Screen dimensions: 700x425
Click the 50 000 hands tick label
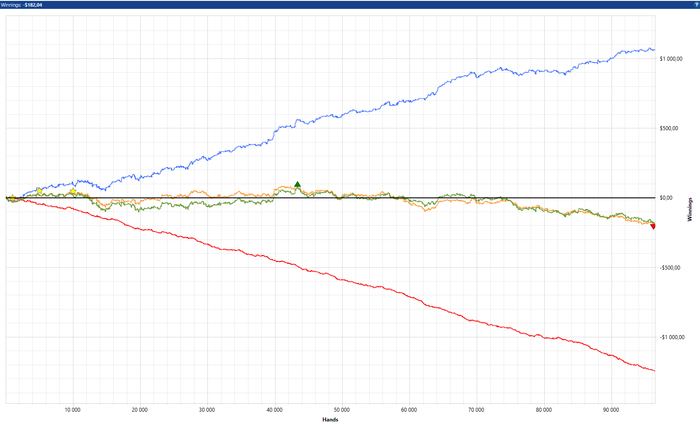click(x=342, y=410)
